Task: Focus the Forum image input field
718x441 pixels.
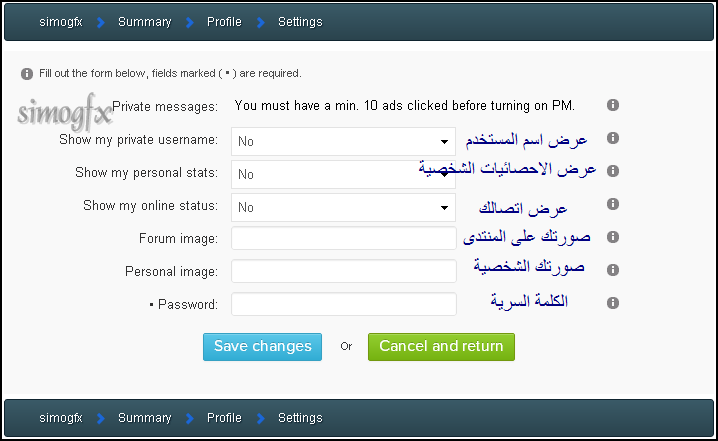Action: point(344,238)
